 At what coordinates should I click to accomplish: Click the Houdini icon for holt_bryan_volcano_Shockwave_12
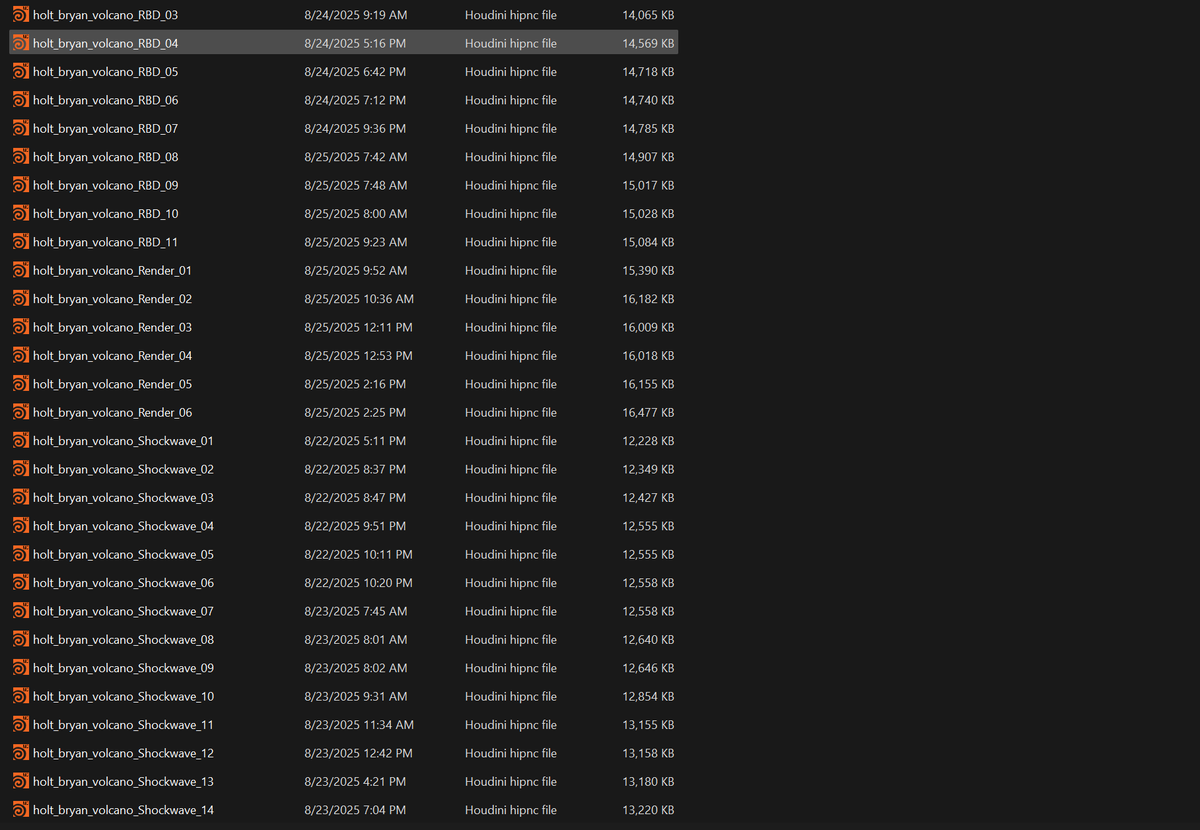point(21,753)
